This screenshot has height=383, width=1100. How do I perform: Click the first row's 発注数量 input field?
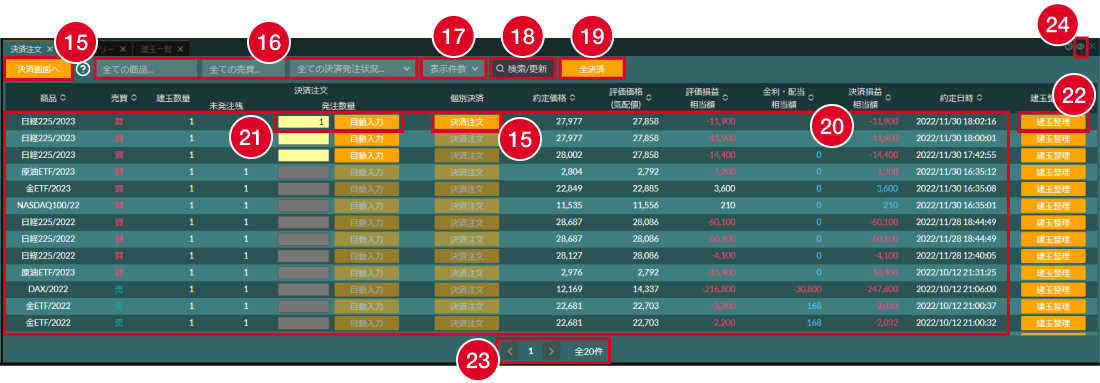point(304,121)
